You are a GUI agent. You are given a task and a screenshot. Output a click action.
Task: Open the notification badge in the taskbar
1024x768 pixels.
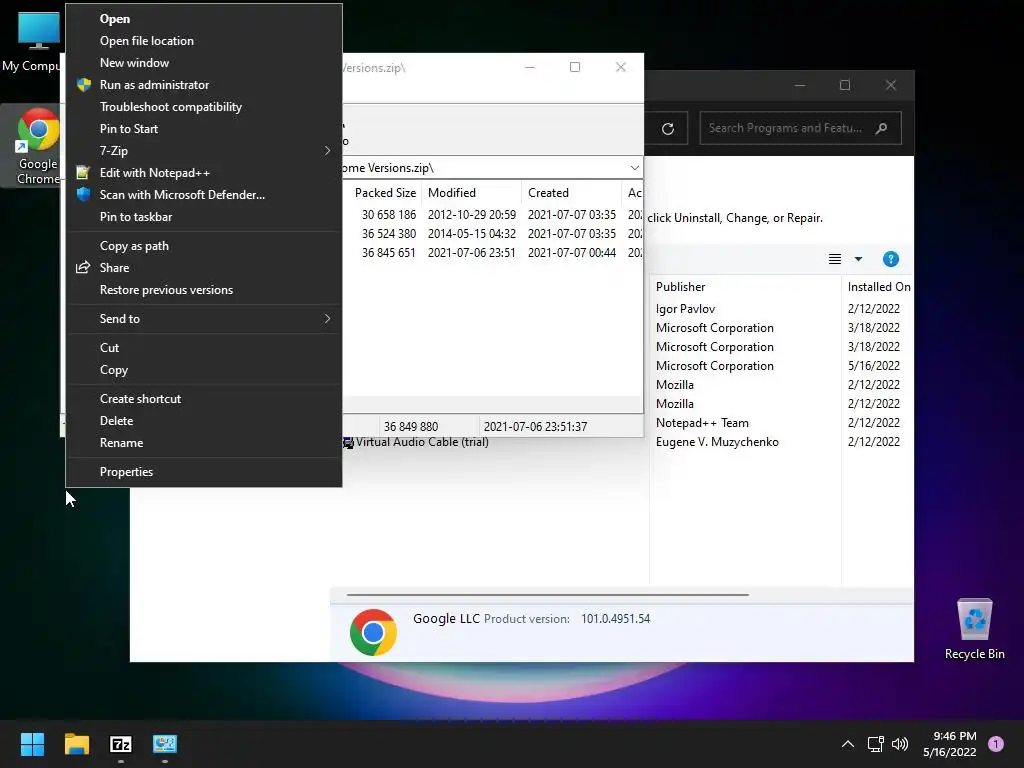coord(996,744)
